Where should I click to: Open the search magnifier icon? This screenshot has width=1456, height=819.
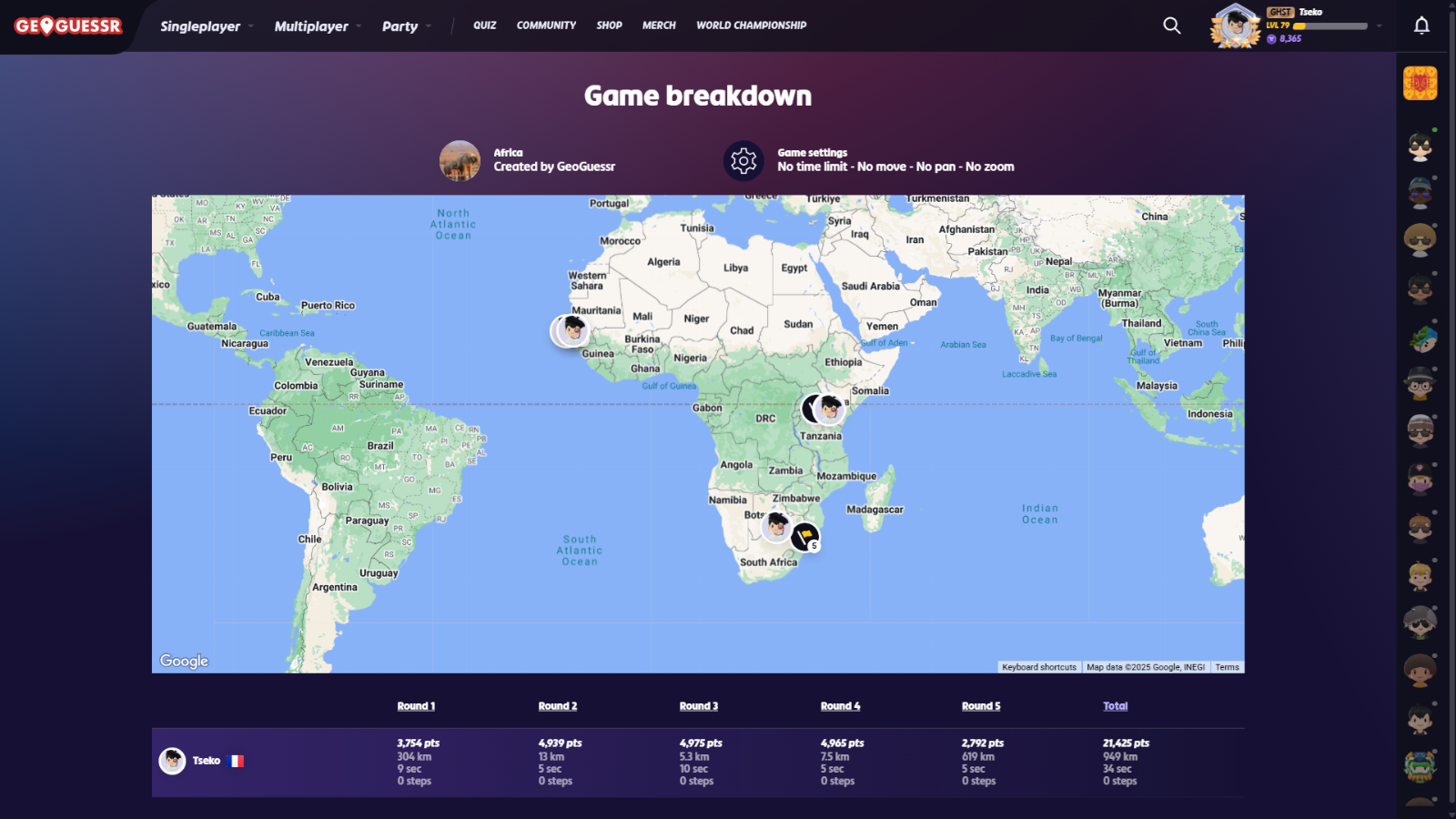1172,25
